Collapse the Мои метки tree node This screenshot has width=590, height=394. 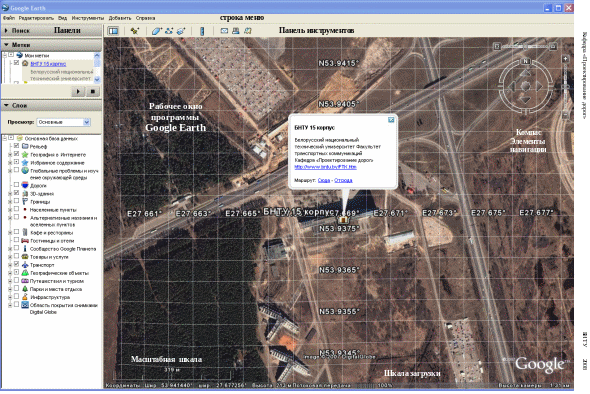[5, 55]
